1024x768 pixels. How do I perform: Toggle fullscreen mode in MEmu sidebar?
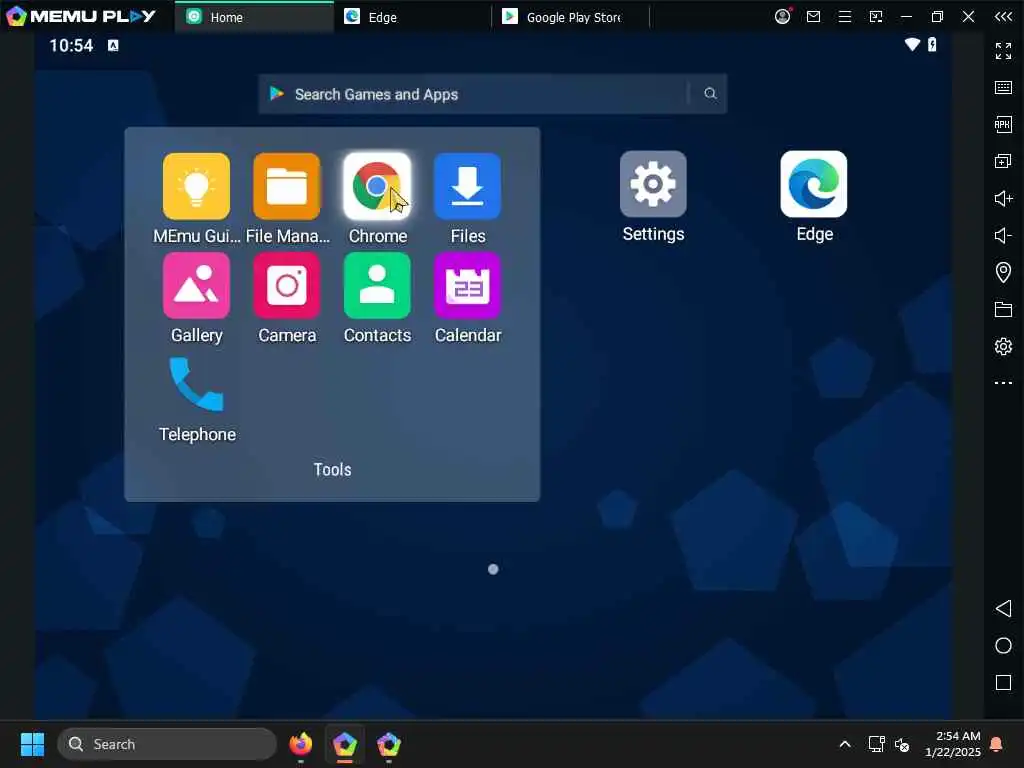point(1003,50)
